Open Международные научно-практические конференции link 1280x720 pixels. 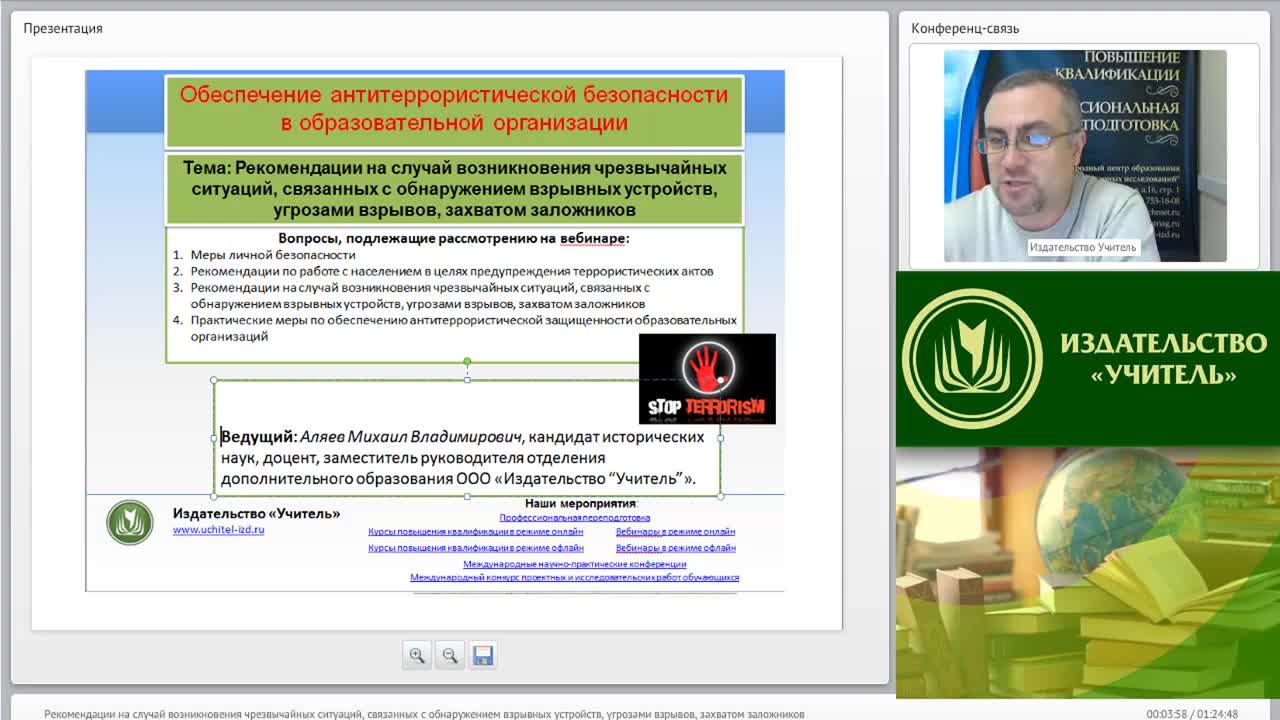pos(575,564)
